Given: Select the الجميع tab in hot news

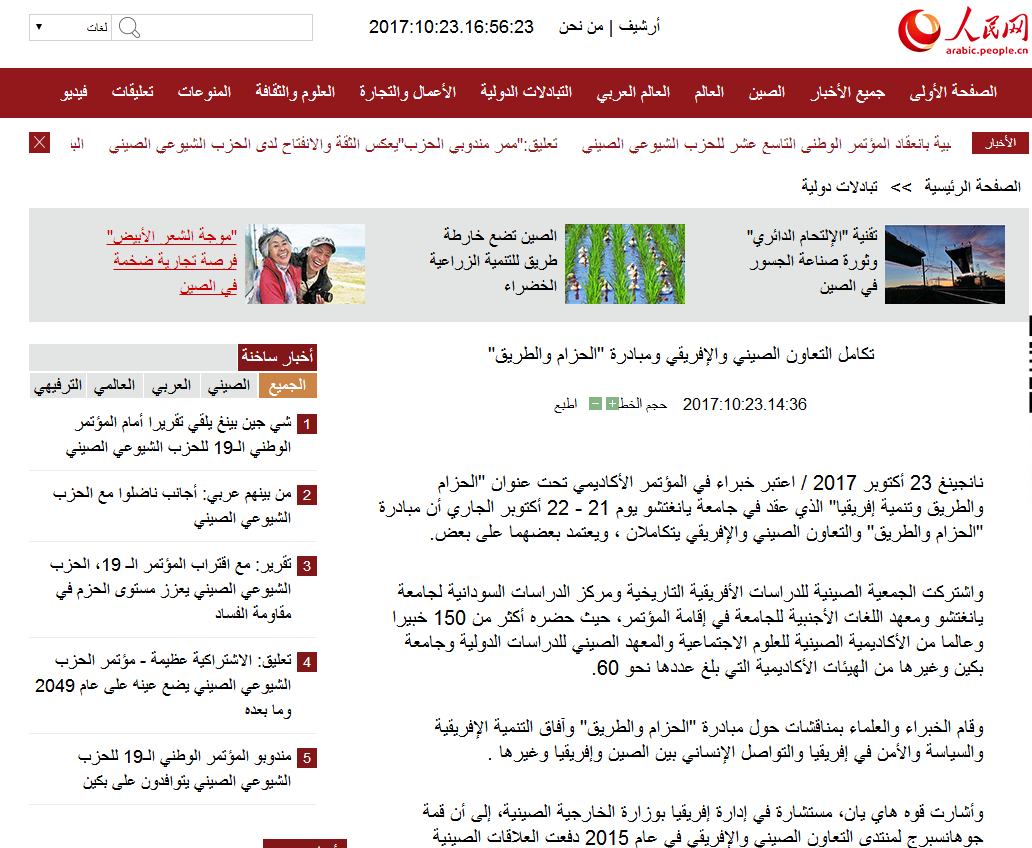Looking at the screenshot, I should click(x=287, y=386).
